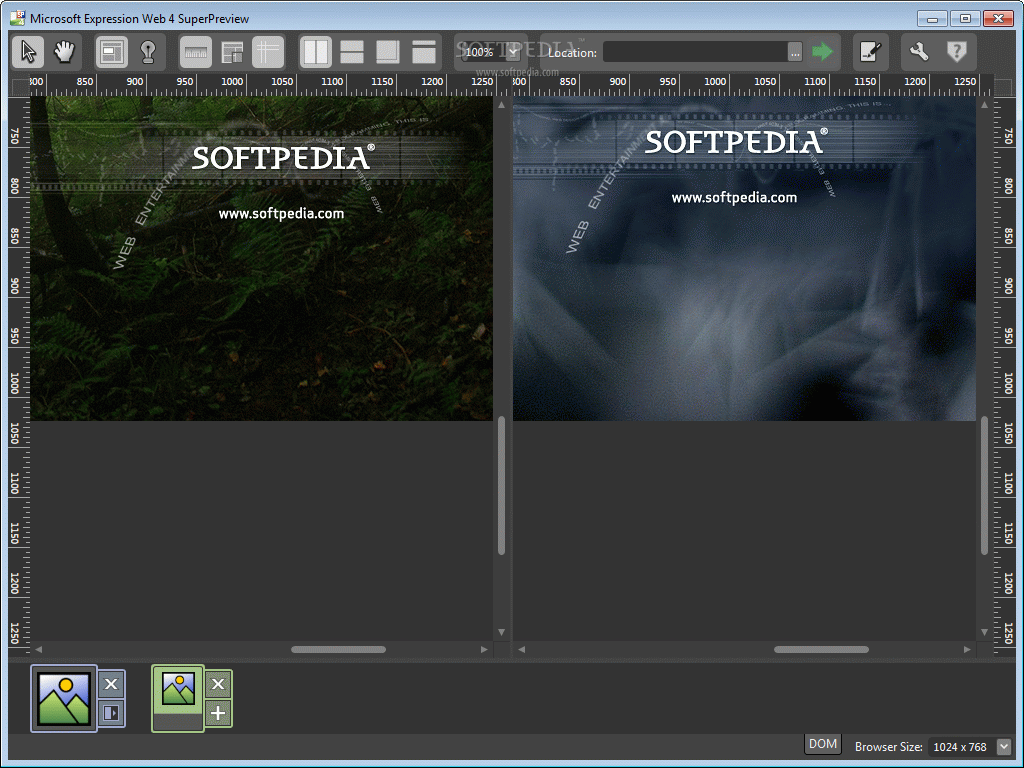Open the Browser Size dropdown
Screen dimensions: 1024x768
click(x=1004, y=746)
